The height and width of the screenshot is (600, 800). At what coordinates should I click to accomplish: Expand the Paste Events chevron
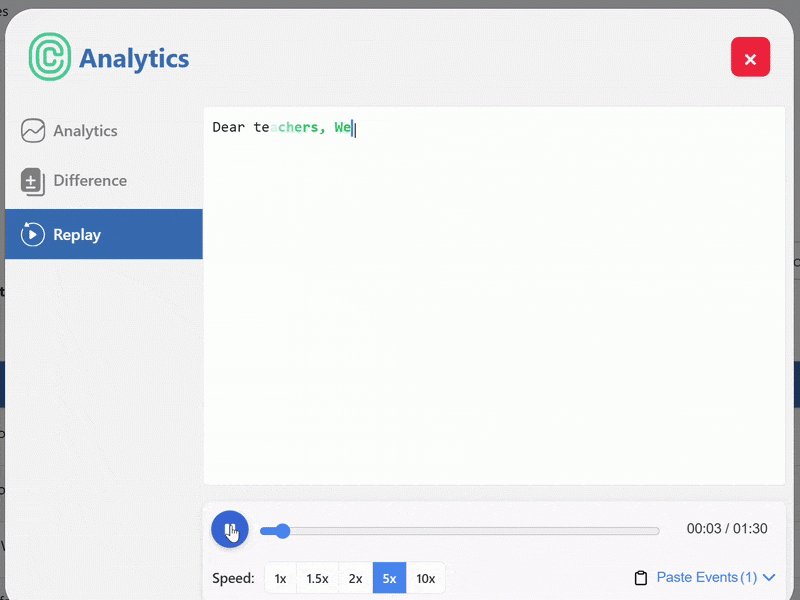769,578
